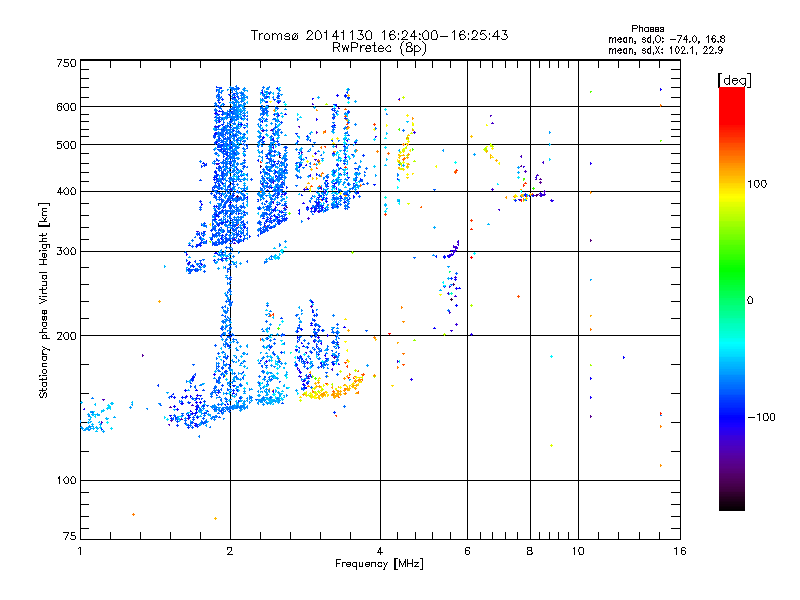Click the y-axis tick label "200"
This screenshot has width=800, height=600.
point(66,336)
